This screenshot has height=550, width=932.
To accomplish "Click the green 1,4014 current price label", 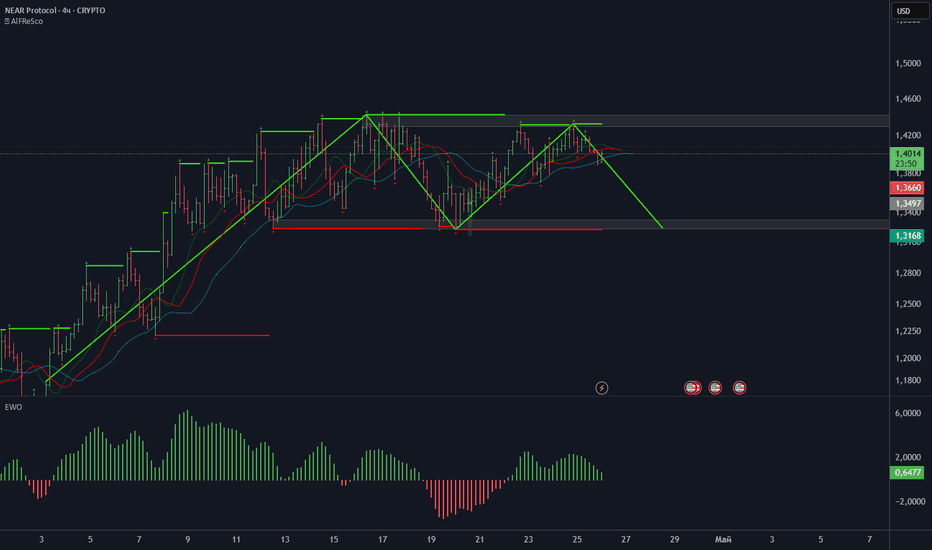I will [x=907, y=153].
